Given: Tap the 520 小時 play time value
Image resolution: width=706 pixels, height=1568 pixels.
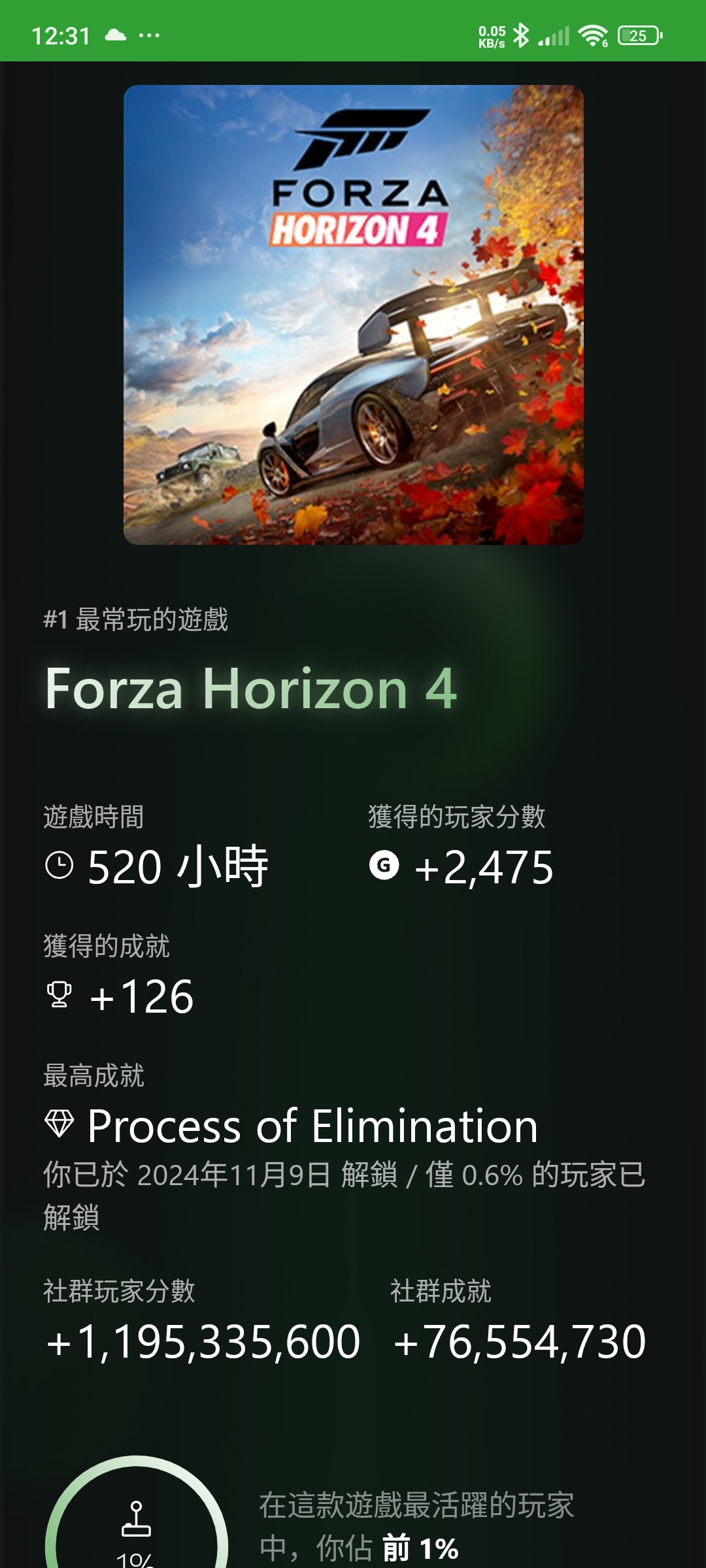Looking at the screenshot, I should [178, 866].
